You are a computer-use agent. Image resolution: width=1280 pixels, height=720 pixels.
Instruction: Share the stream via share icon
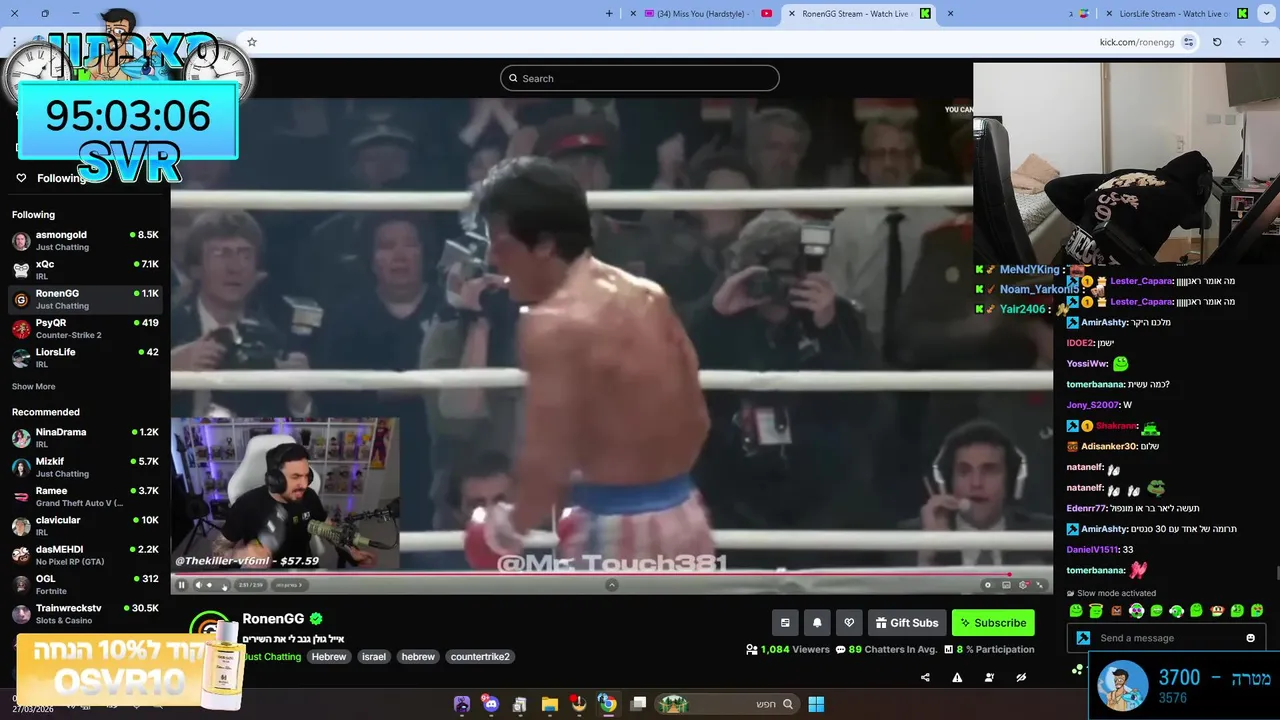[x=925, y=677]
